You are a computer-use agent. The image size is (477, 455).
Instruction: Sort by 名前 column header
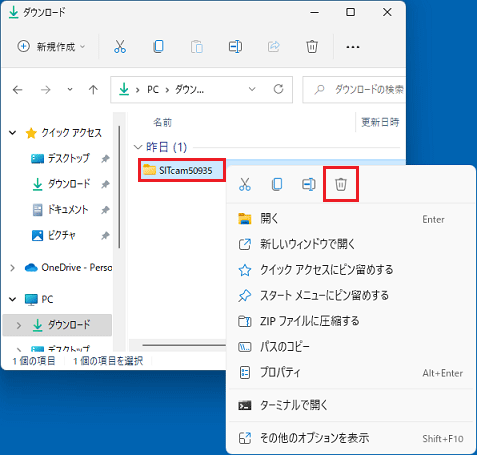[x=162, y=122]
